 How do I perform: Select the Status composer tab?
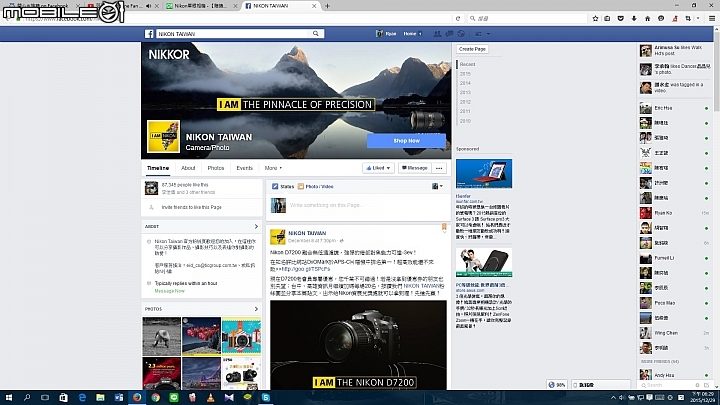[x=283, y=186]
